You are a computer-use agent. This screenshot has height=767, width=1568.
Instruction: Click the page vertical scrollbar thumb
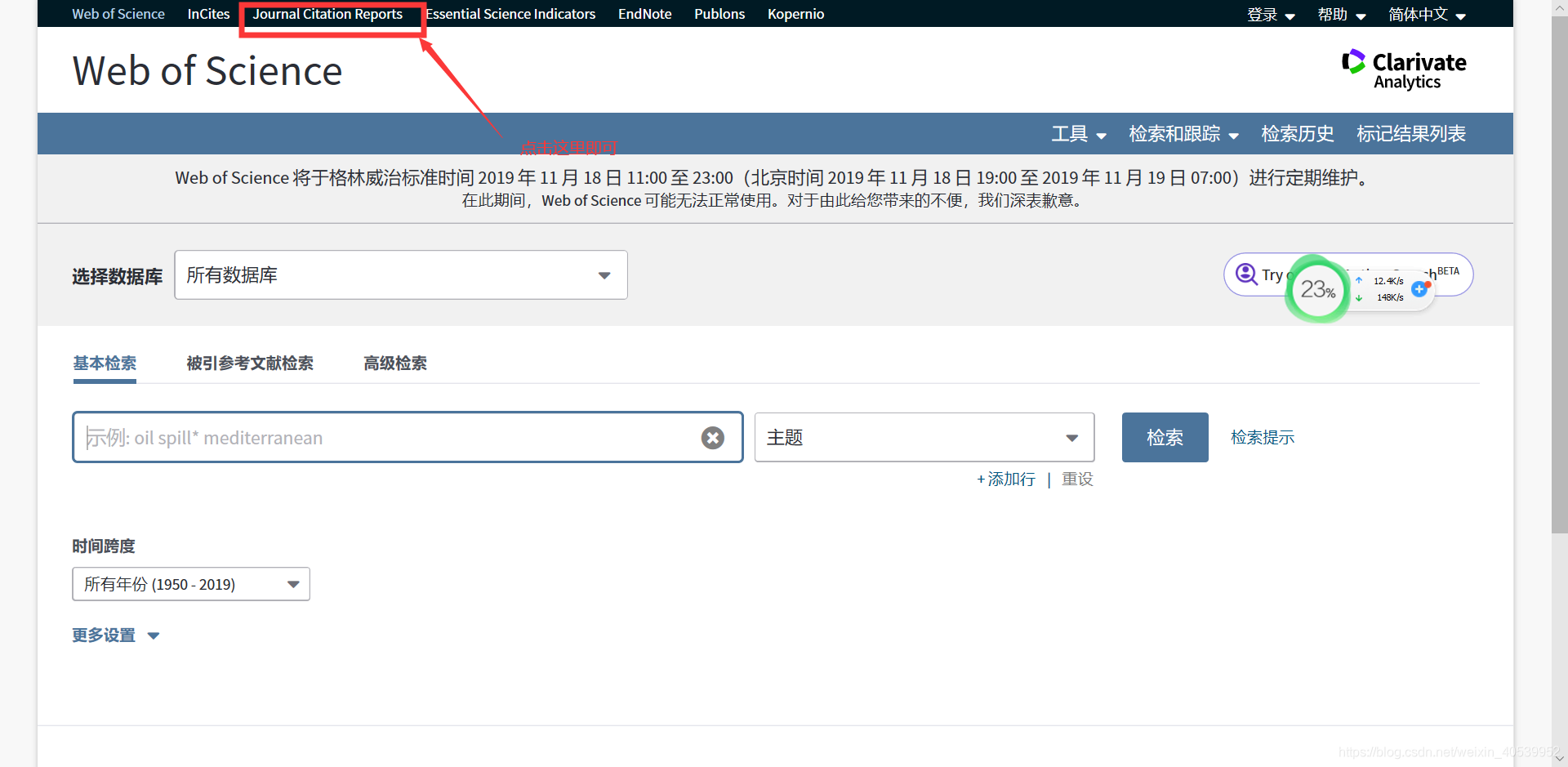pos(1559,275)
